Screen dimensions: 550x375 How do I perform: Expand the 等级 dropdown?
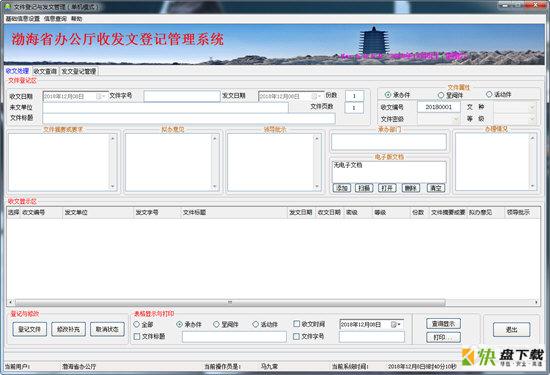click(x=532, y=119)
